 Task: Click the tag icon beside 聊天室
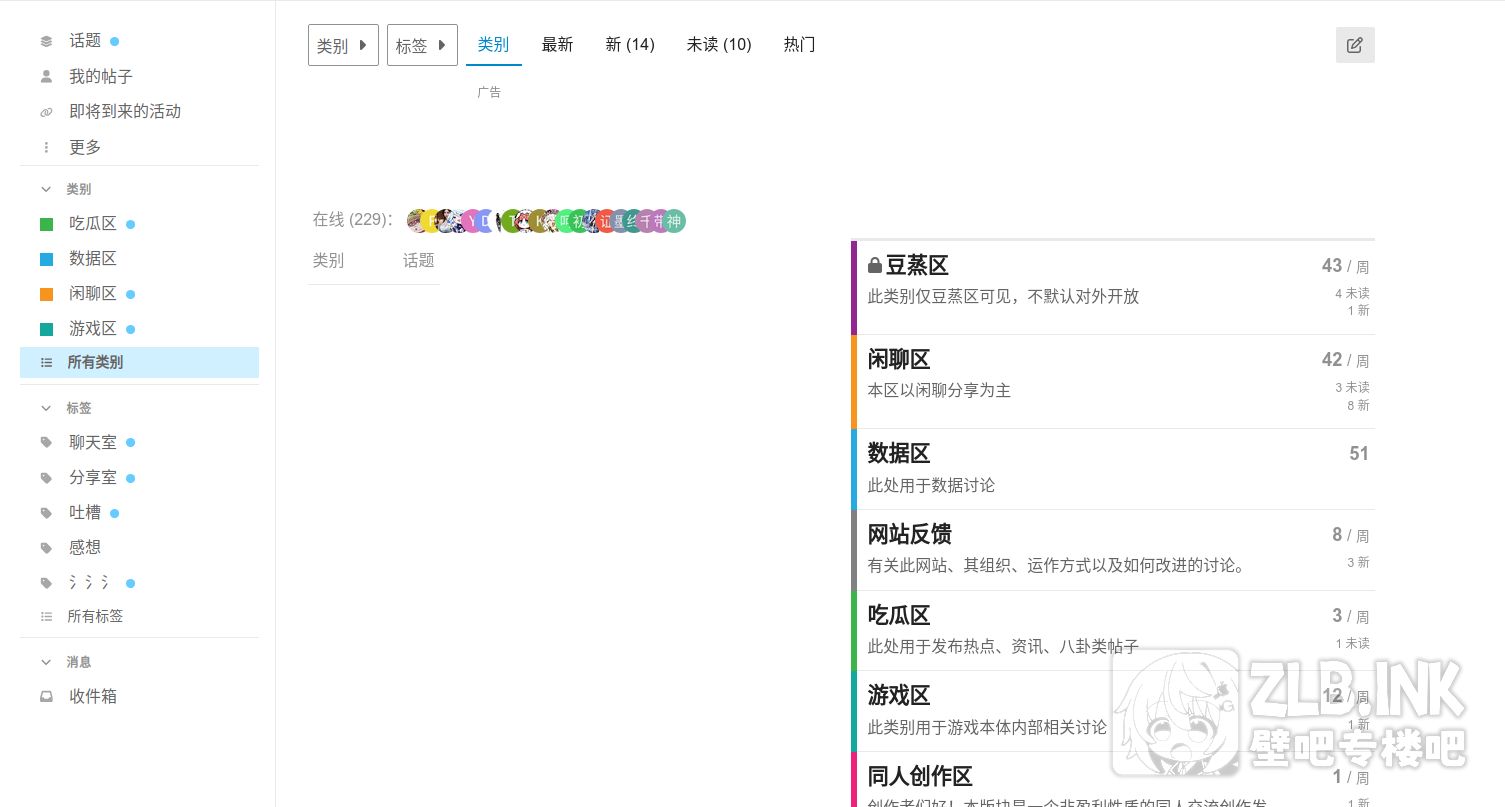tap(46, 443)
